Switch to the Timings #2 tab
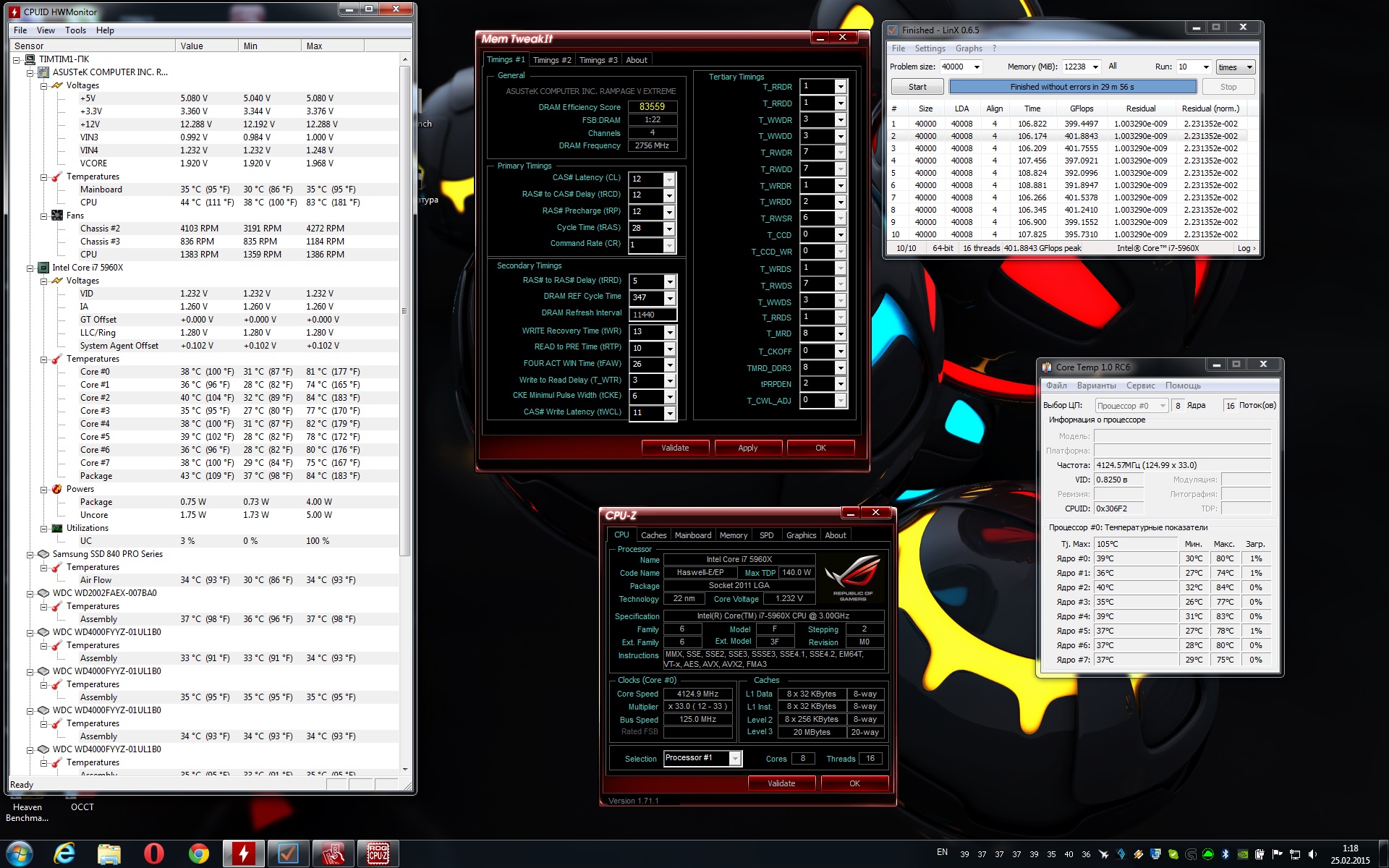1389x868 pixels. coord(552,60)
